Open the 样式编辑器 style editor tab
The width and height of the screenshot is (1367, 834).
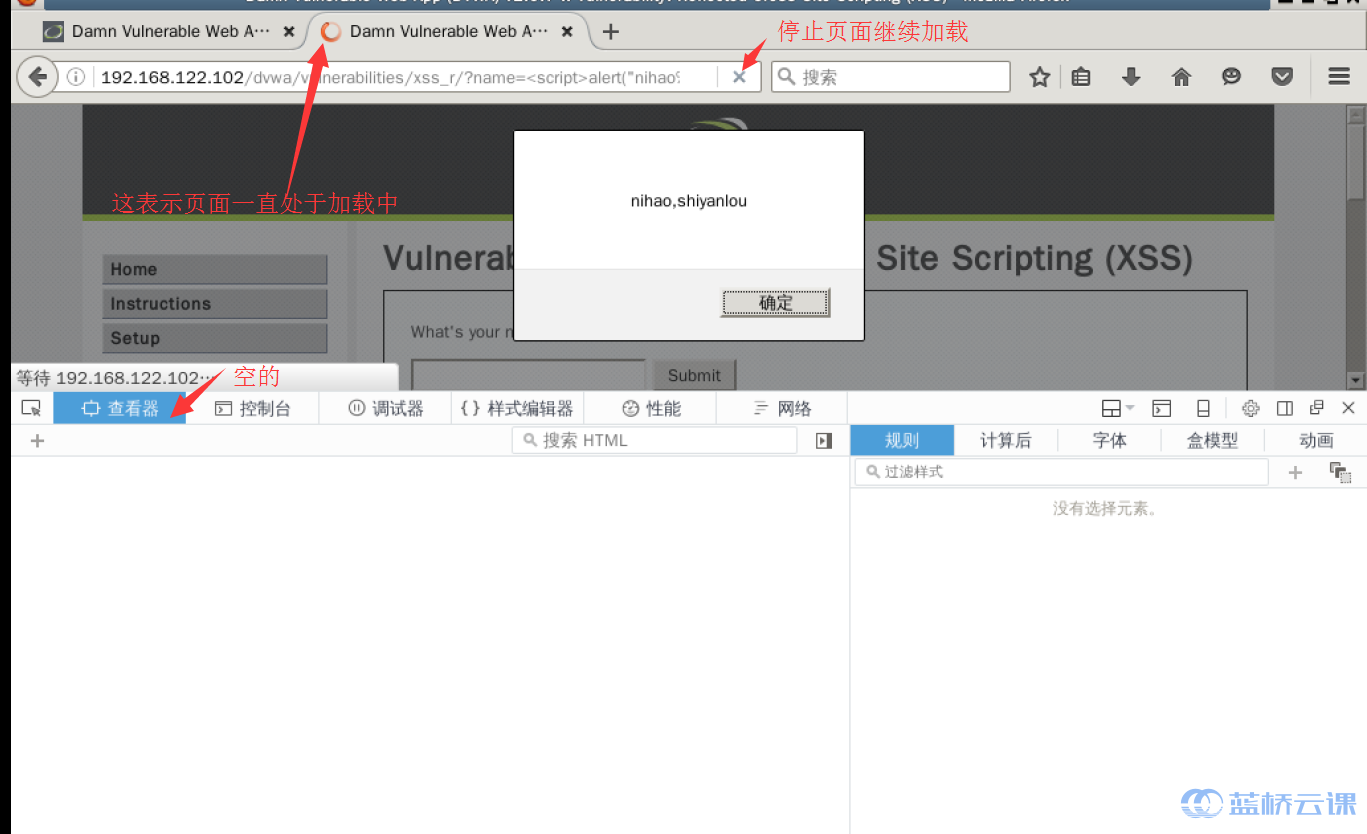(x=517, y=408)
